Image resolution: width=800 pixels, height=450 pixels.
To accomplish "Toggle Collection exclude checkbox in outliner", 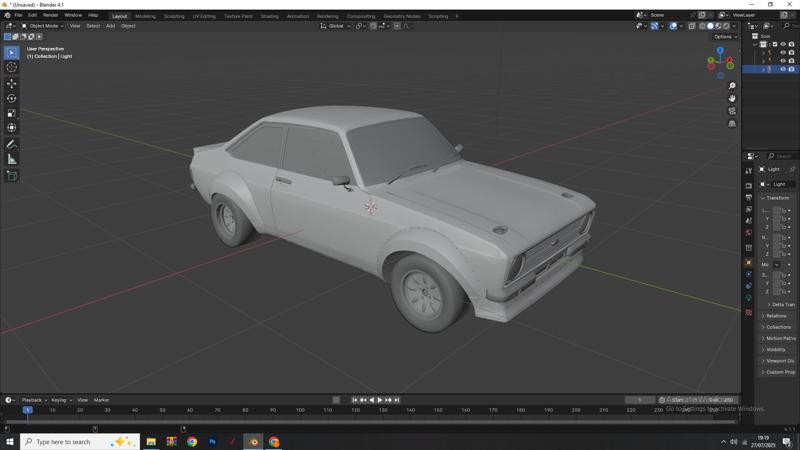I will pyautogui.click(x=774, y=44).
